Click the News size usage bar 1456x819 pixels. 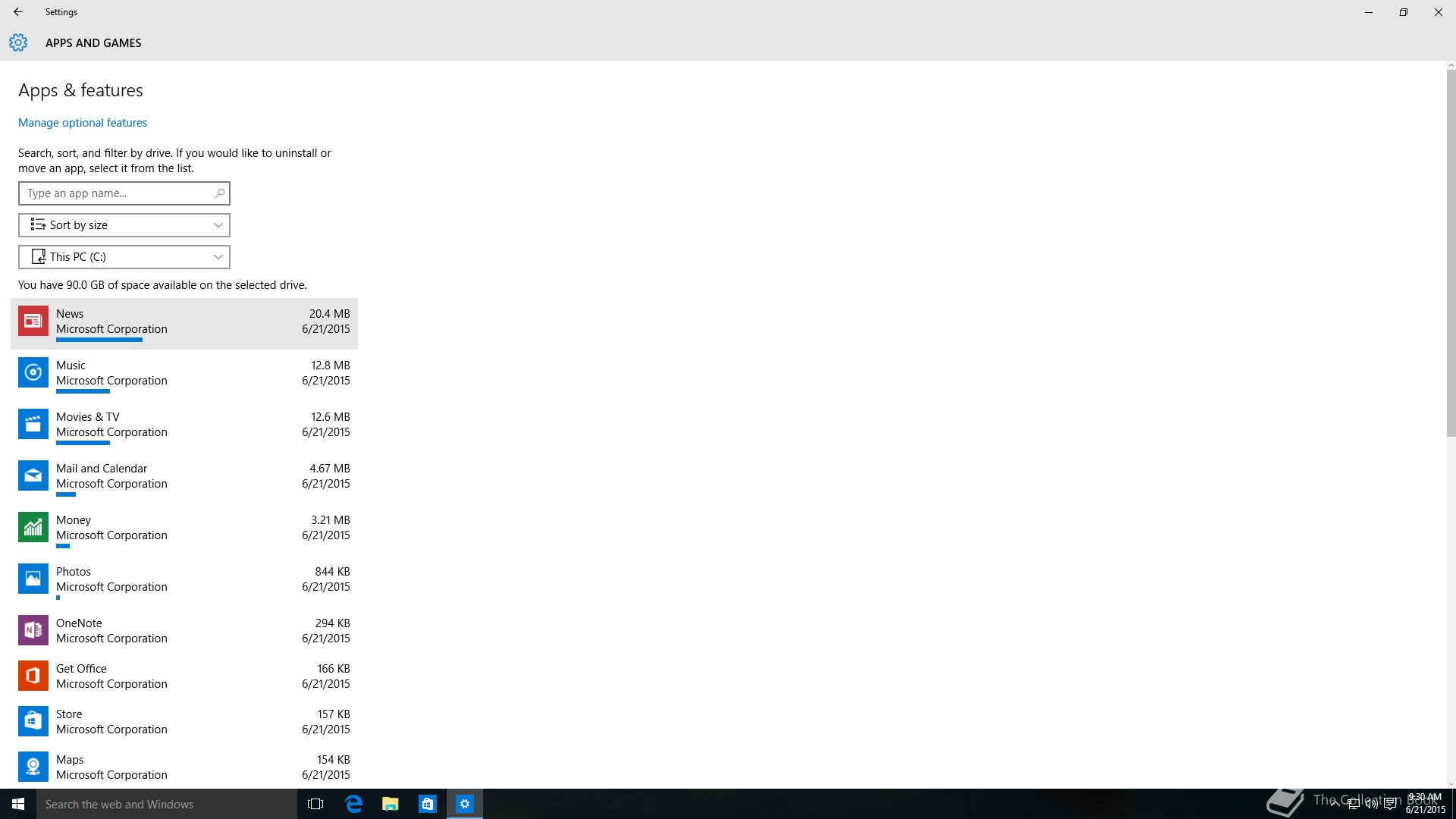tap(99, 340)
